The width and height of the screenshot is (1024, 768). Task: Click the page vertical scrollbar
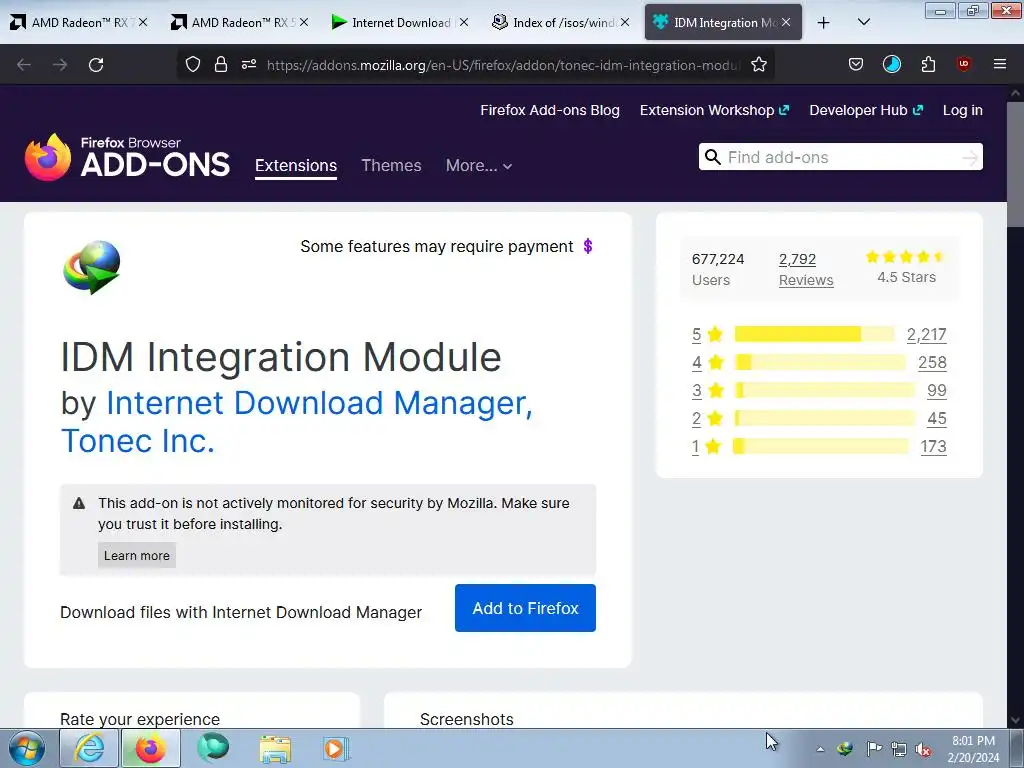[1016, 163]
